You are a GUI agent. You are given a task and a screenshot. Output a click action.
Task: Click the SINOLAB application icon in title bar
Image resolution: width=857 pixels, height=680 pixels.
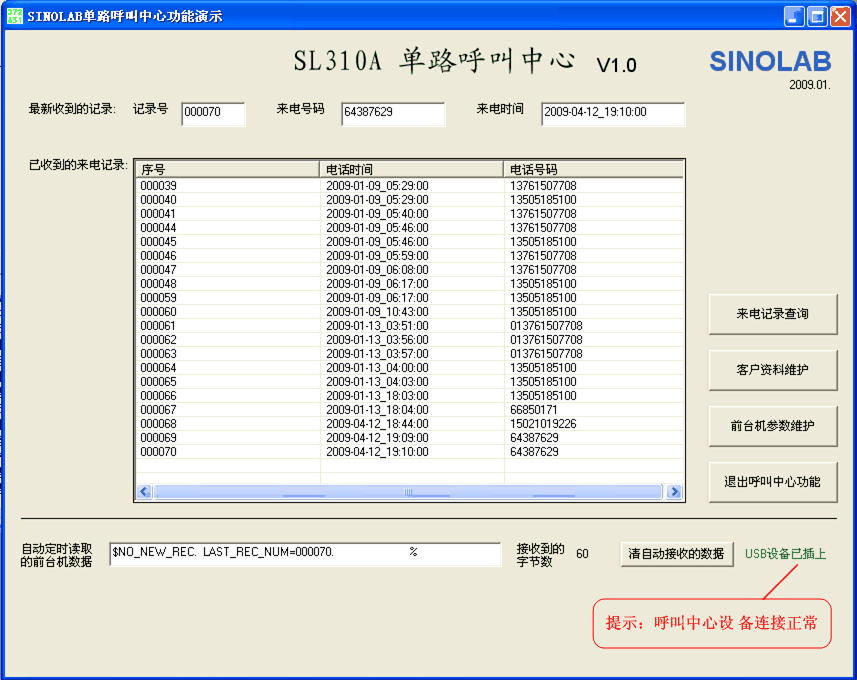coord(14,16)
